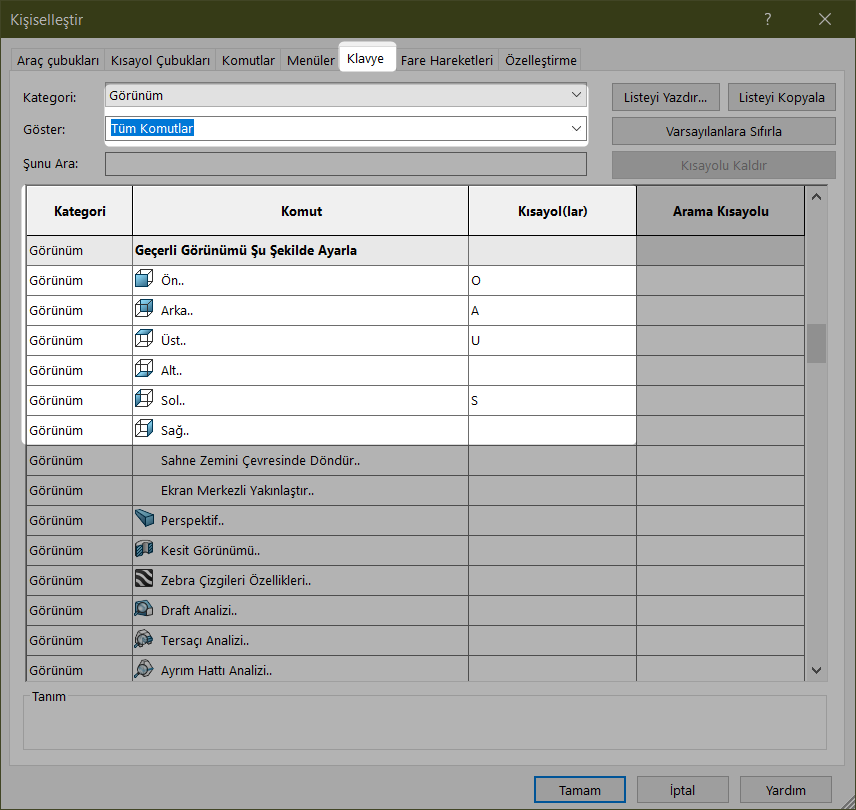Screen dimensions: 856x810
Task: Click the help question mark in title bar
Action: pos(768,19)
